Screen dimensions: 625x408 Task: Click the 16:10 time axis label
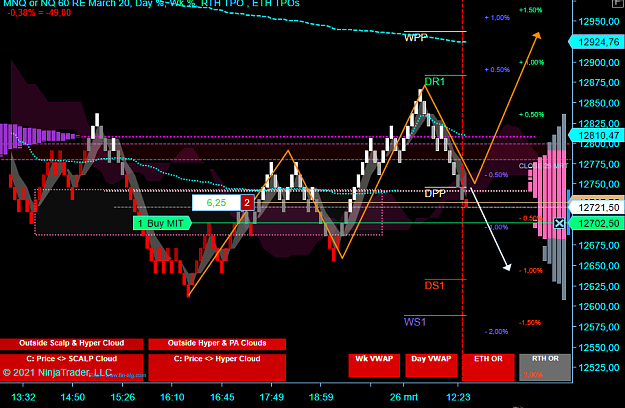click(x=172, y=397)
